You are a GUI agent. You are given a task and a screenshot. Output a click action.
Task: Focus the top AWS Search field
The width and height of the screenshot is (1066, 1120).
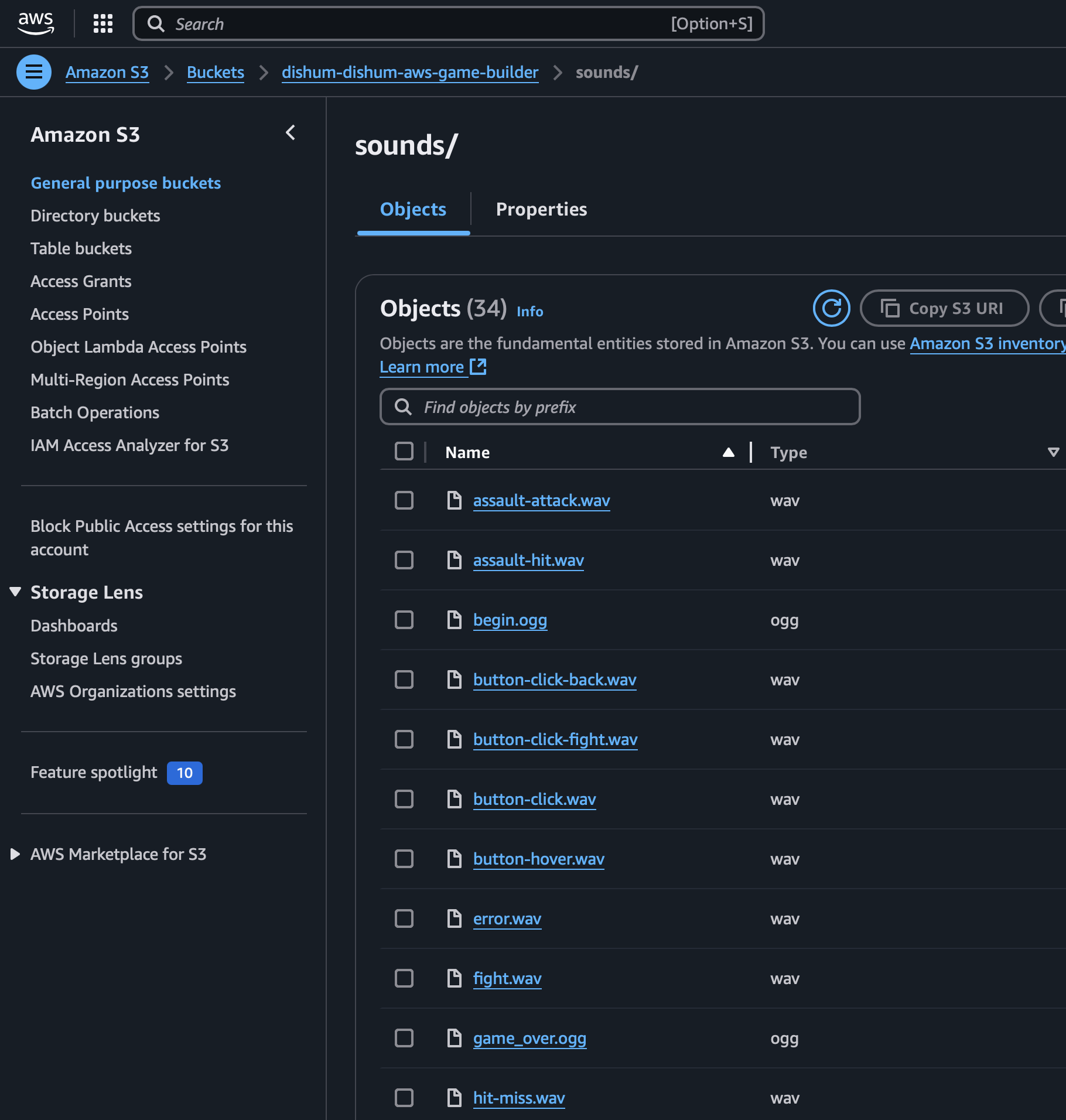[x=449, y=23]
